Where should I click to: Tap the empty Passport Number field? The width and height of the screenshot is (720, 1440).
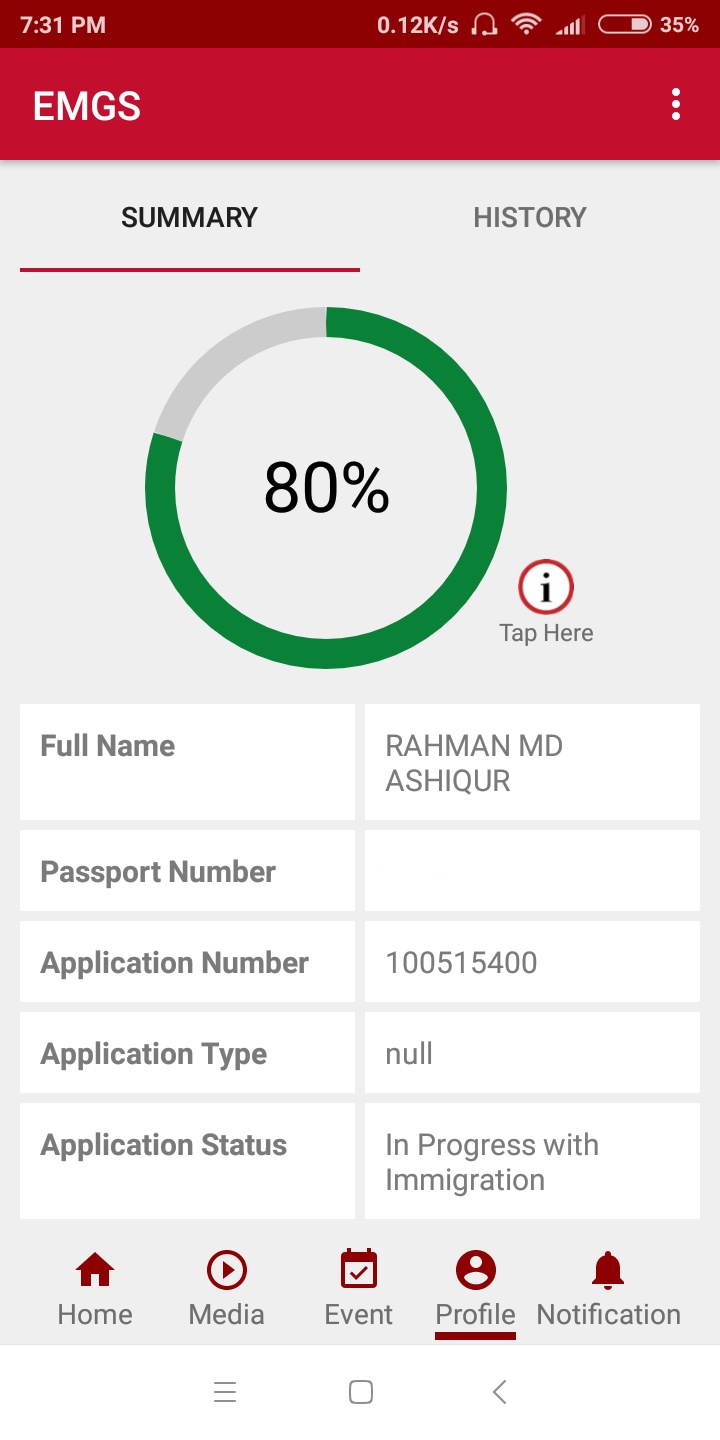532,871
